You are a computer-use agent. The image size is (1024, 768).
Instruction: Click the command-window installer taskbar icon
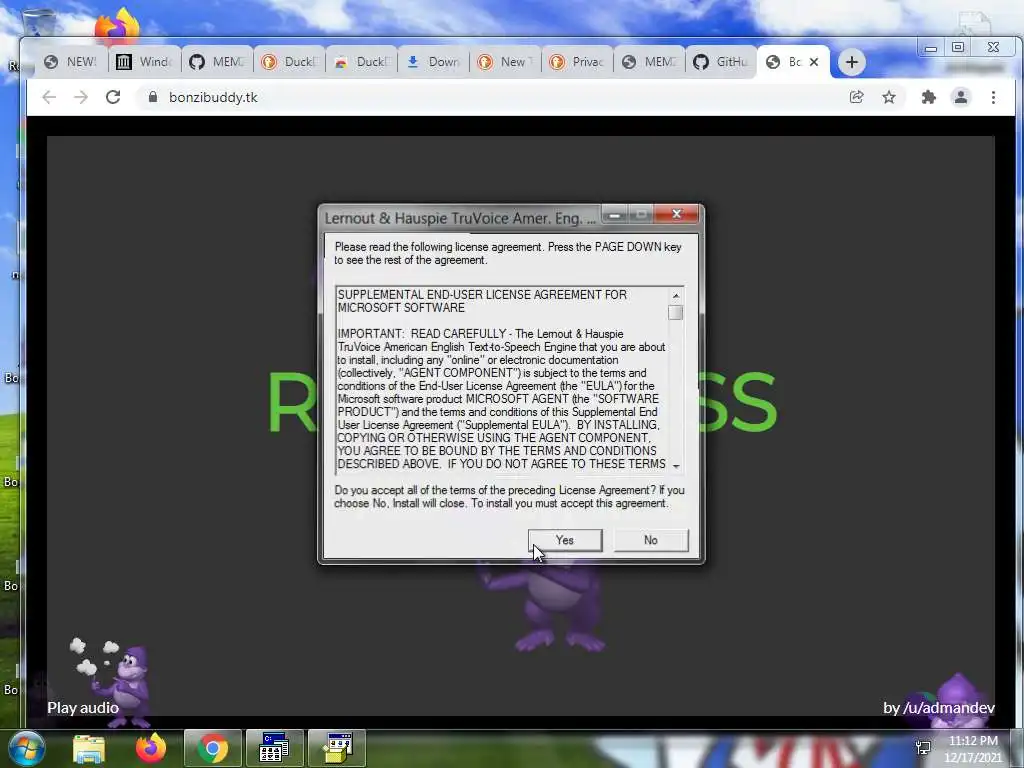pyautogui.click(x=274, y=748)
